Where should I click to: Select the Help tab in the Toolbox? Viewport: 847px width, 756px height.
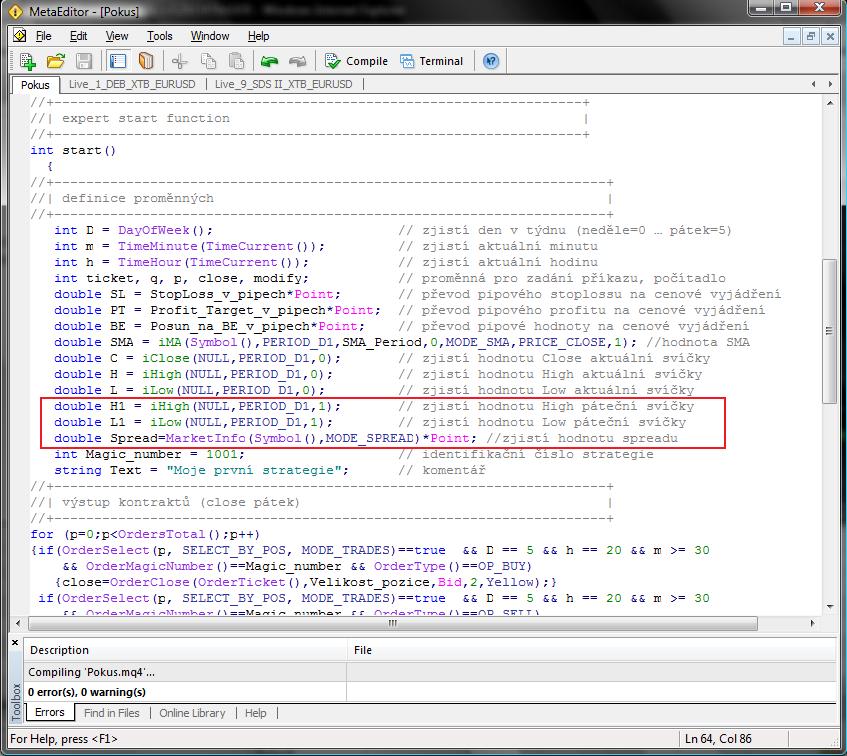(x=256, y=713)
